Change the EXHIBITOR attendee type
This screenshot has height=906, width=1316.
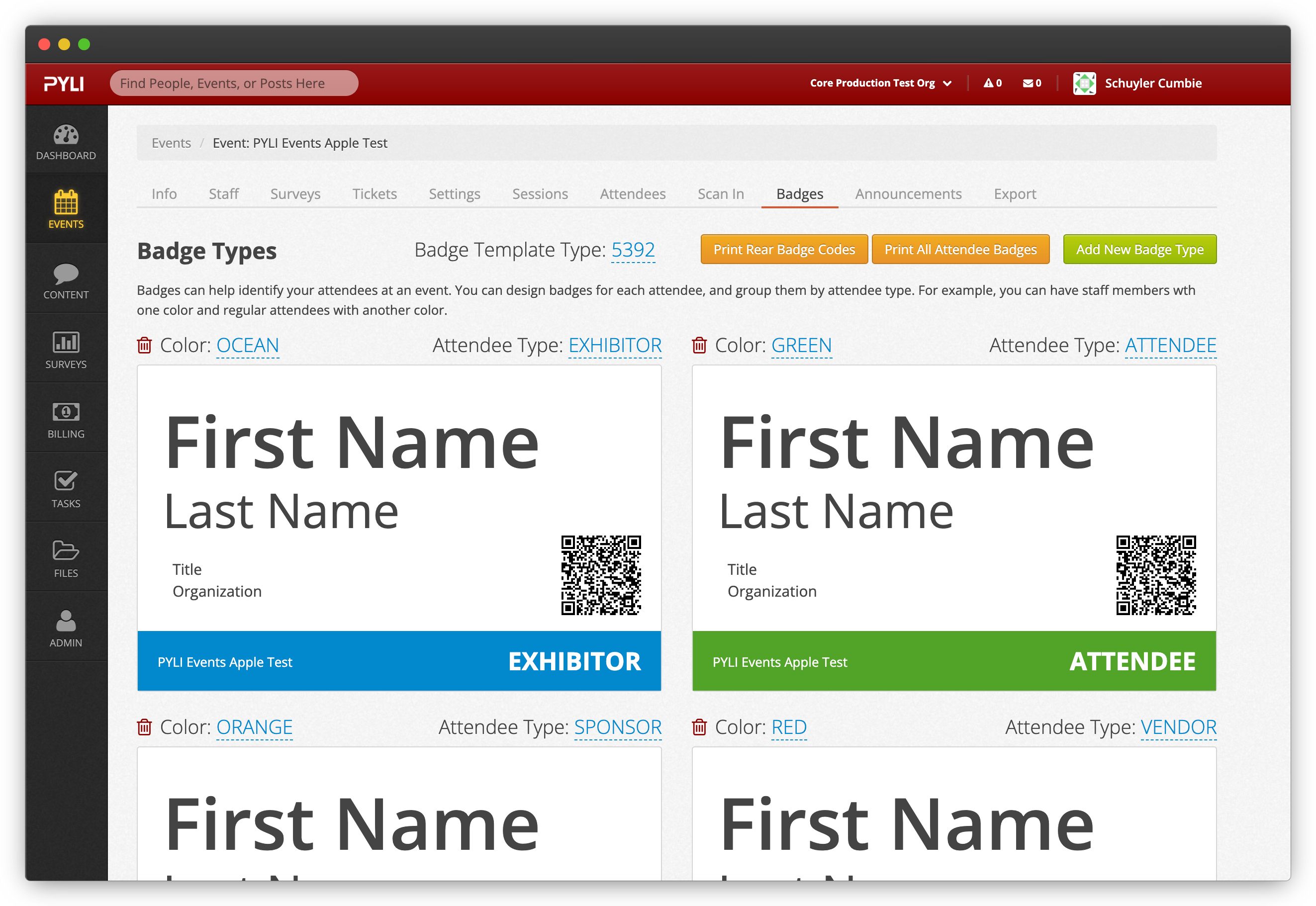[615, 345]
